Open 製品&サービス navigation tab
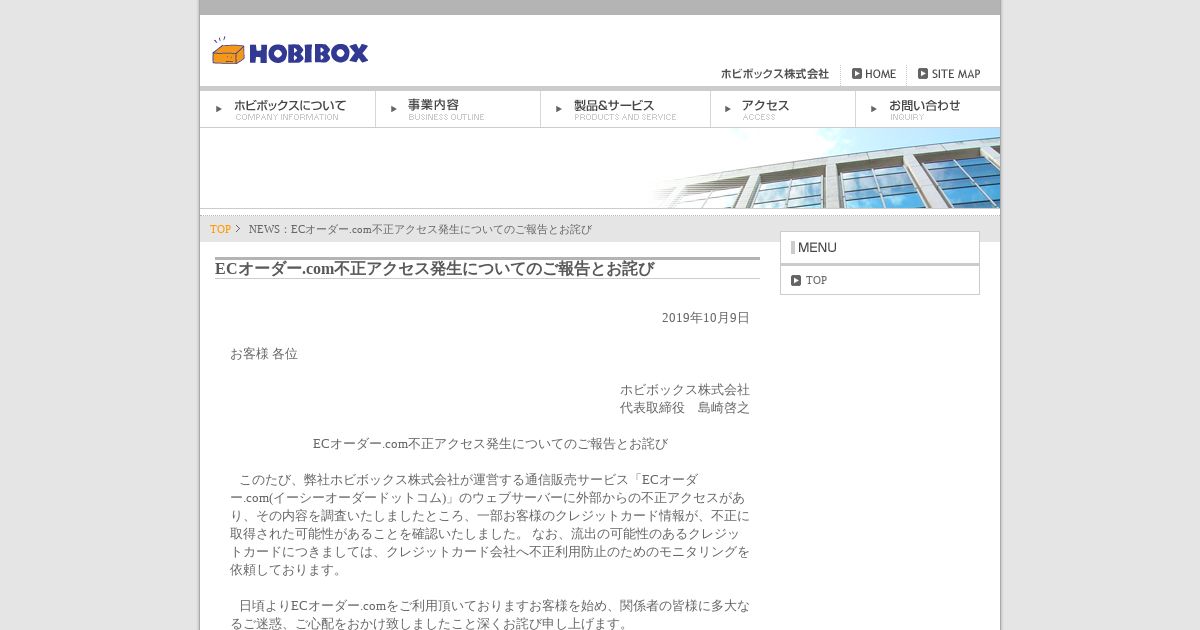This screenshot has height=630, width=1200. pyautogui.click(x=626, y=109)
